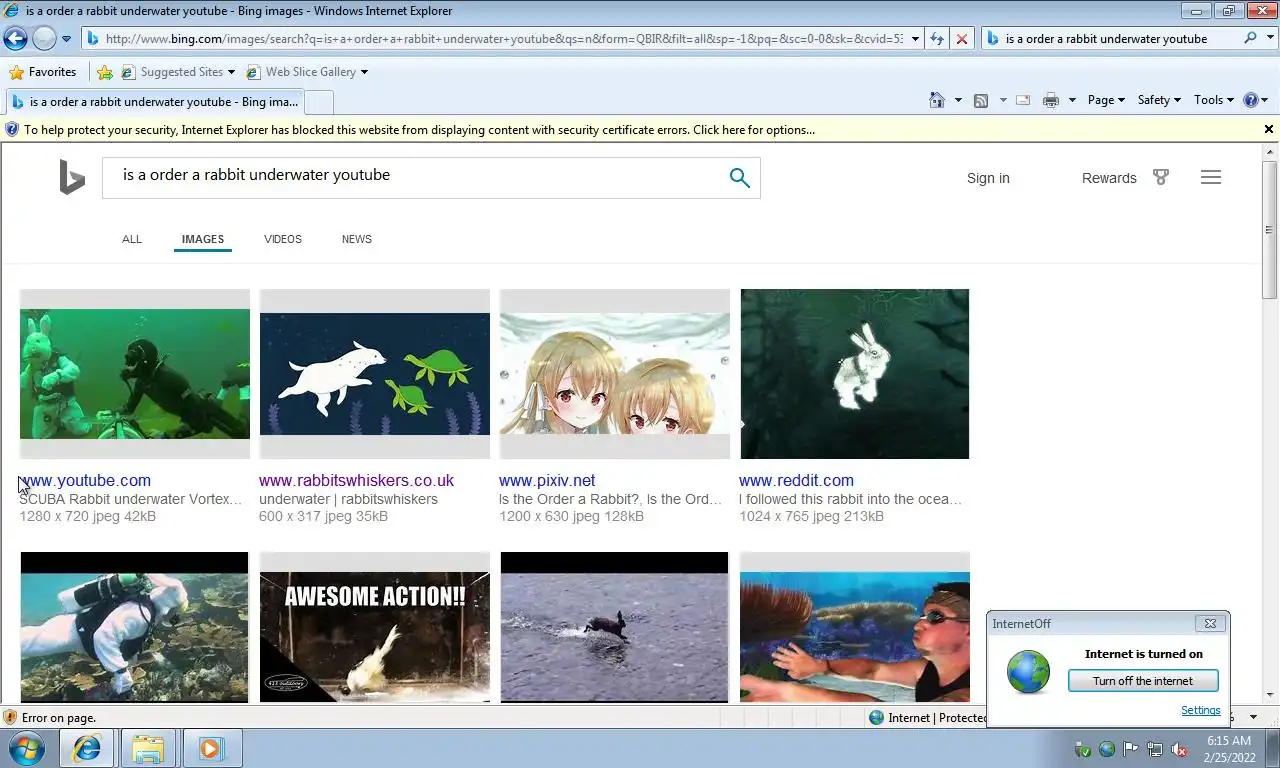Open the glowing rabbit in ocean thumbnail

click(x=855, y=374)
